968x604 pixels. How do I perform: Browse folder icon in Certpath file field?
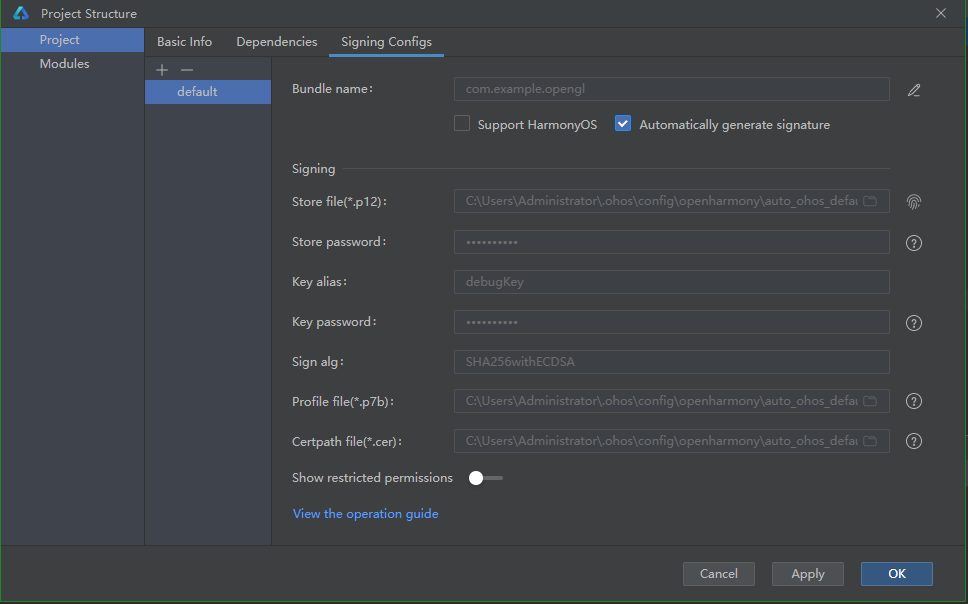(x=870, y=441)
